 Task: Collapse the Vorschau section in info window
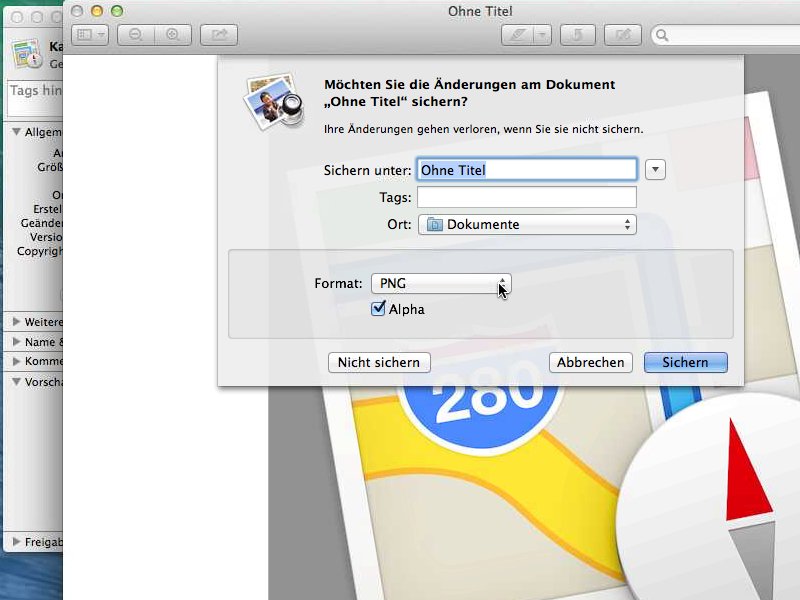pyautogui.click(x=16, y=381)
